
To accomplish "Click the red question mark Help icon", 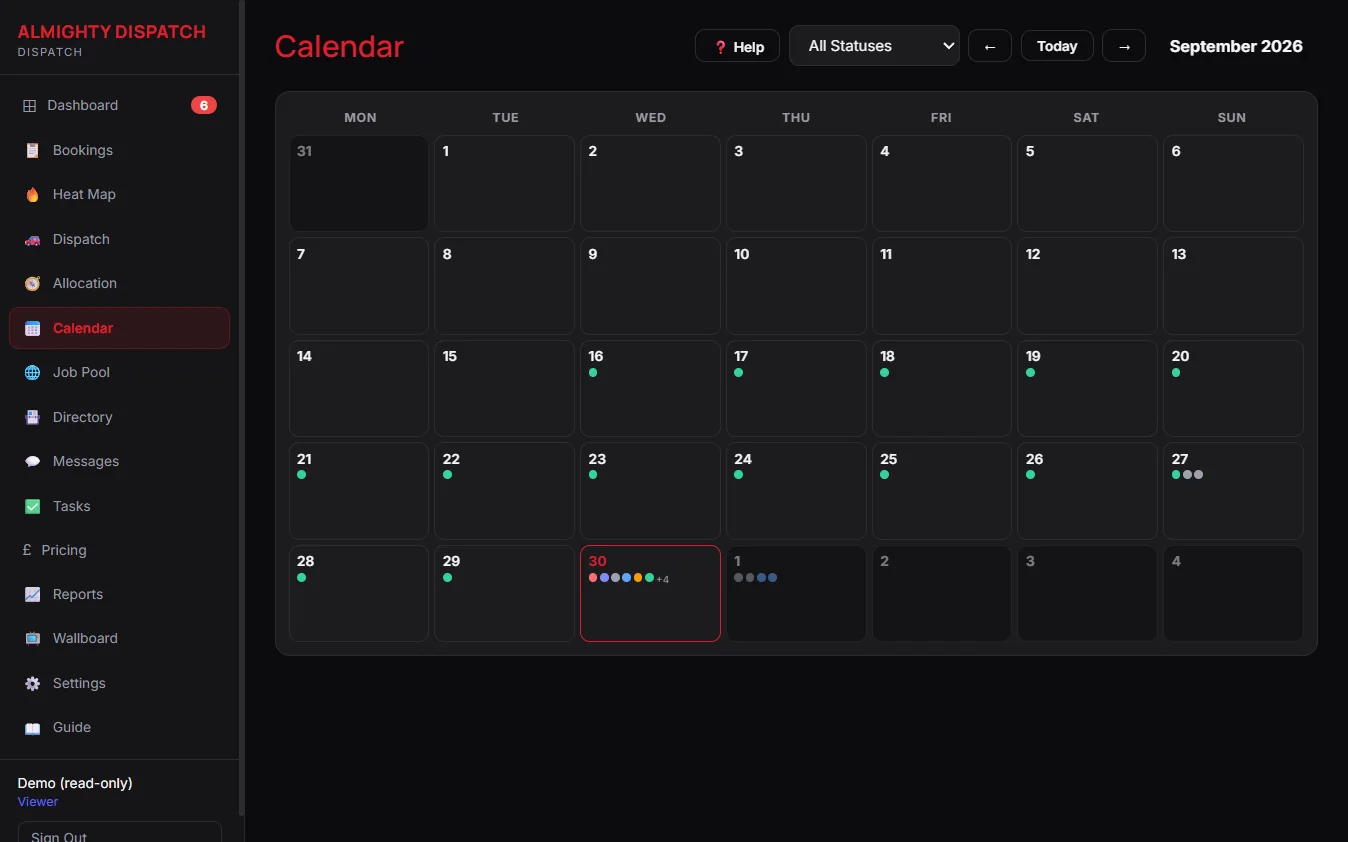I will (x=720, y=47).
